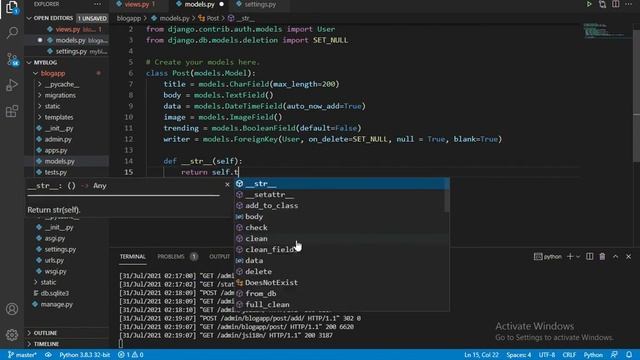Select the models.py editor tab

pyautogui.click(x=199, y=4)
